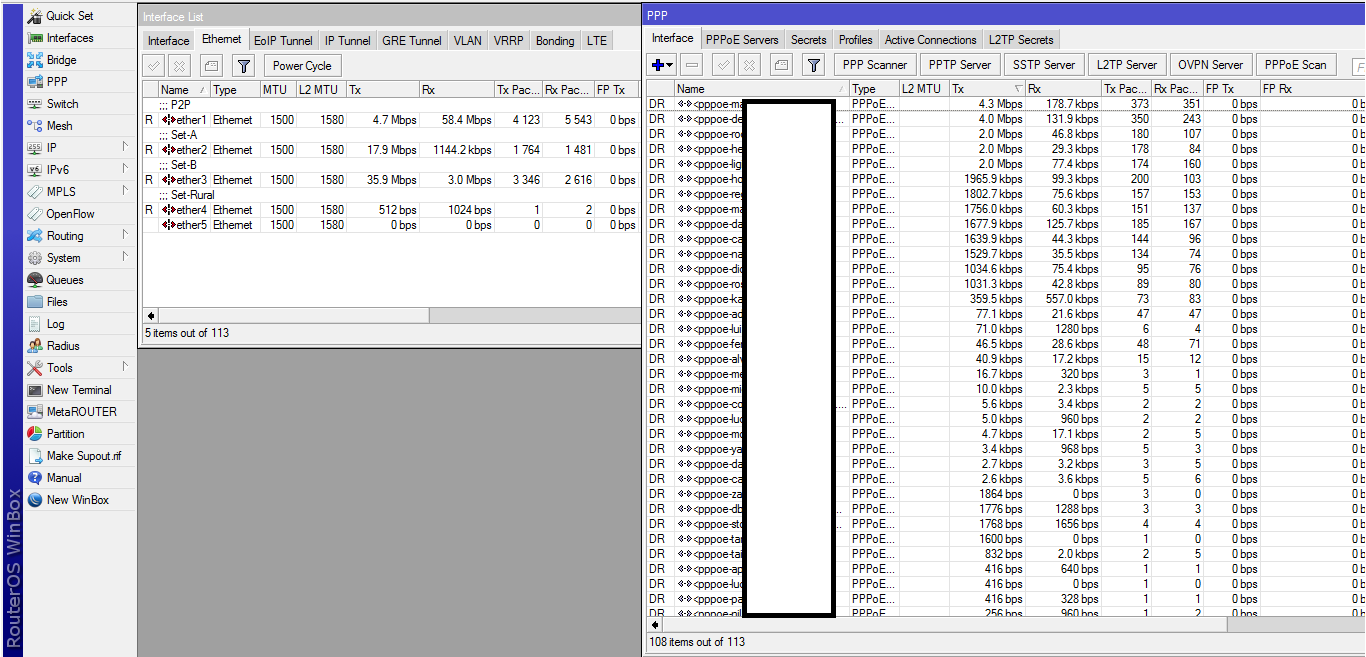Click the PPP Scanner button
The image size is (1366, 657).
[x=875, y=65]
